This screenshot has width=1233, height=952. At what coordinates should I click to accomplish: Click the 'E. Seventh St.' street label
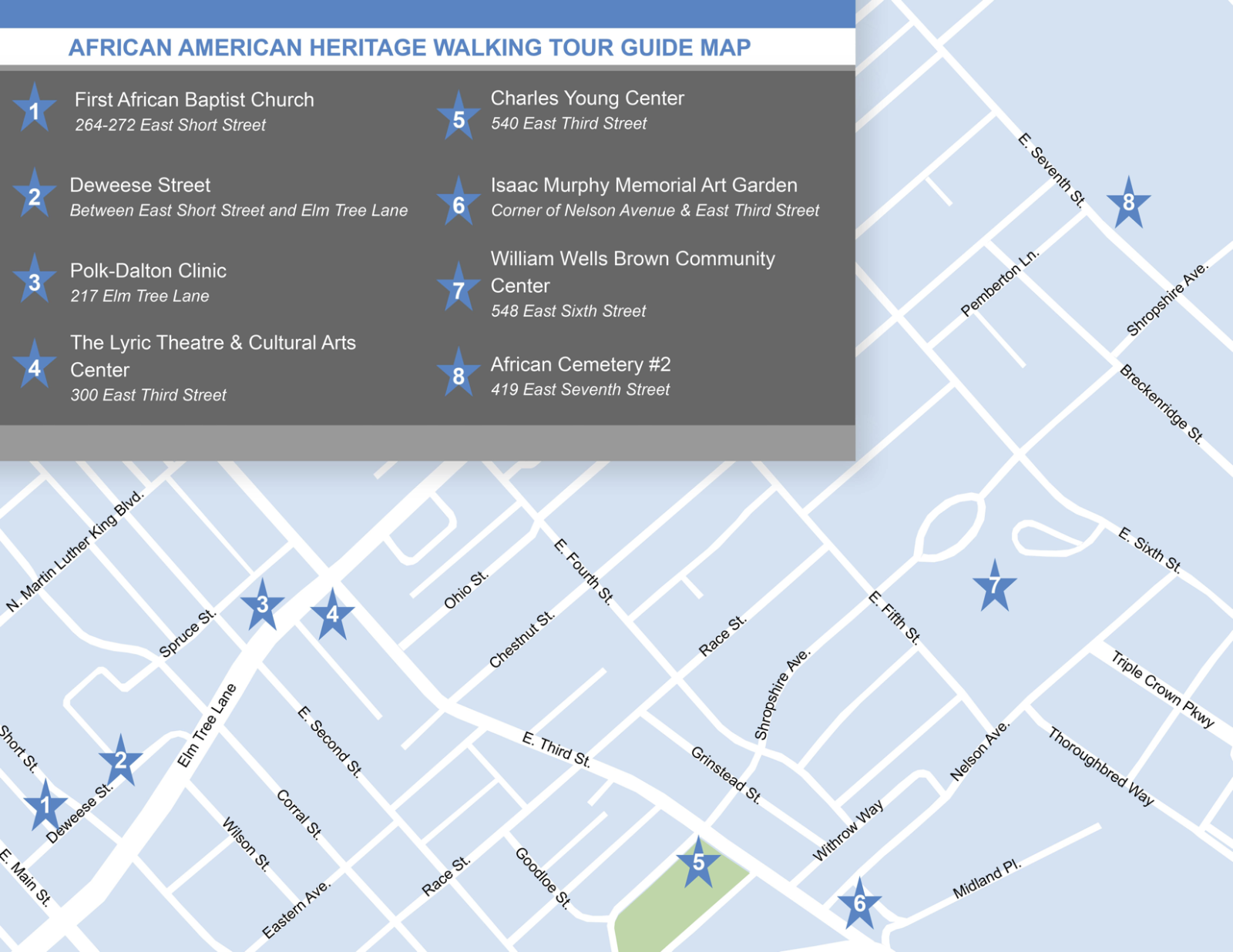tap(1052, 170)
